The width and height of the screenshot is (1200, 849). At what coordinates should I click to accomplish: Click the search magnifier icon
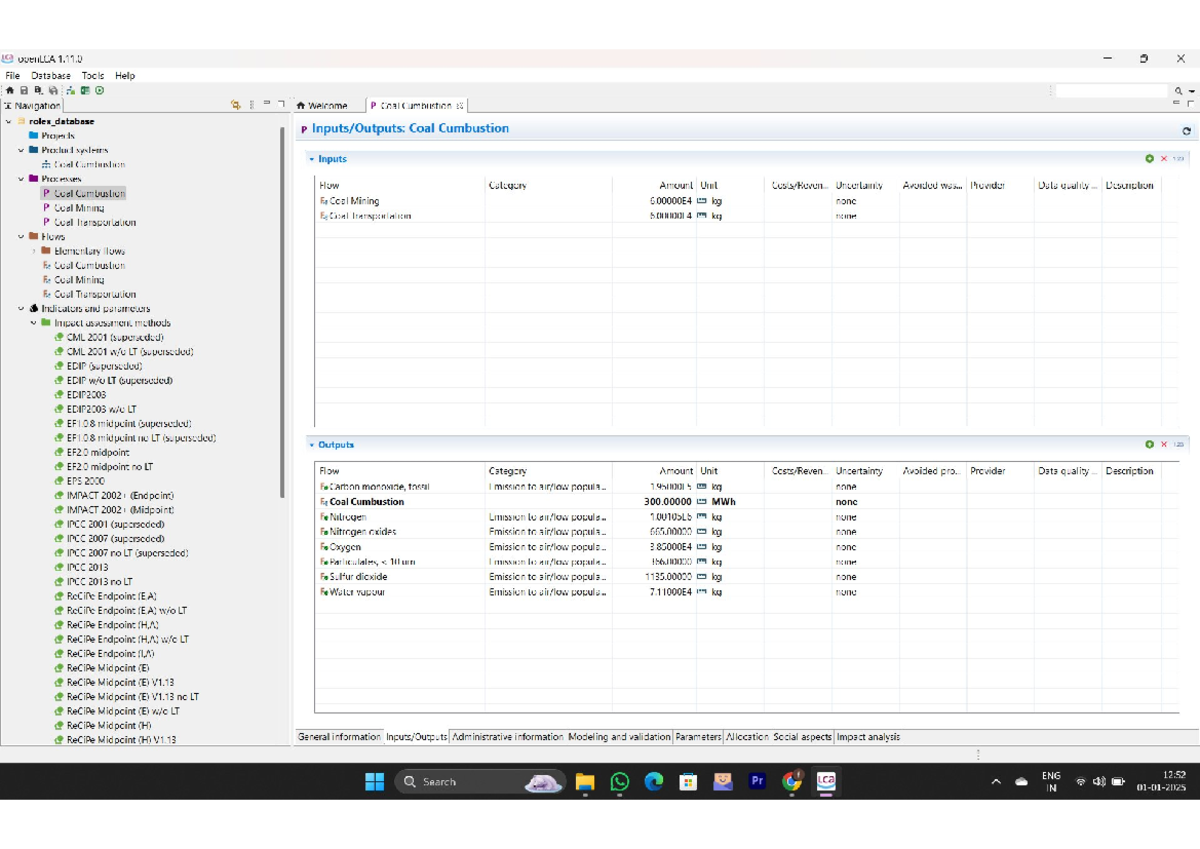pyautogui.click(x=1179, y=91)
